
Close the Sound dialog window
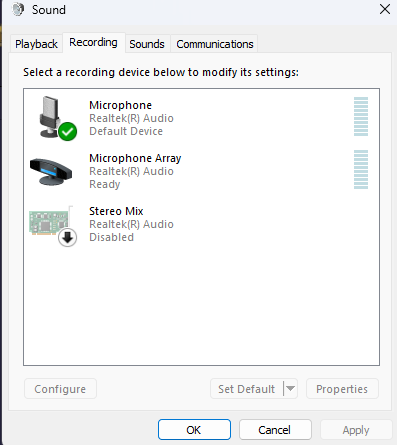tap(385, 9)
